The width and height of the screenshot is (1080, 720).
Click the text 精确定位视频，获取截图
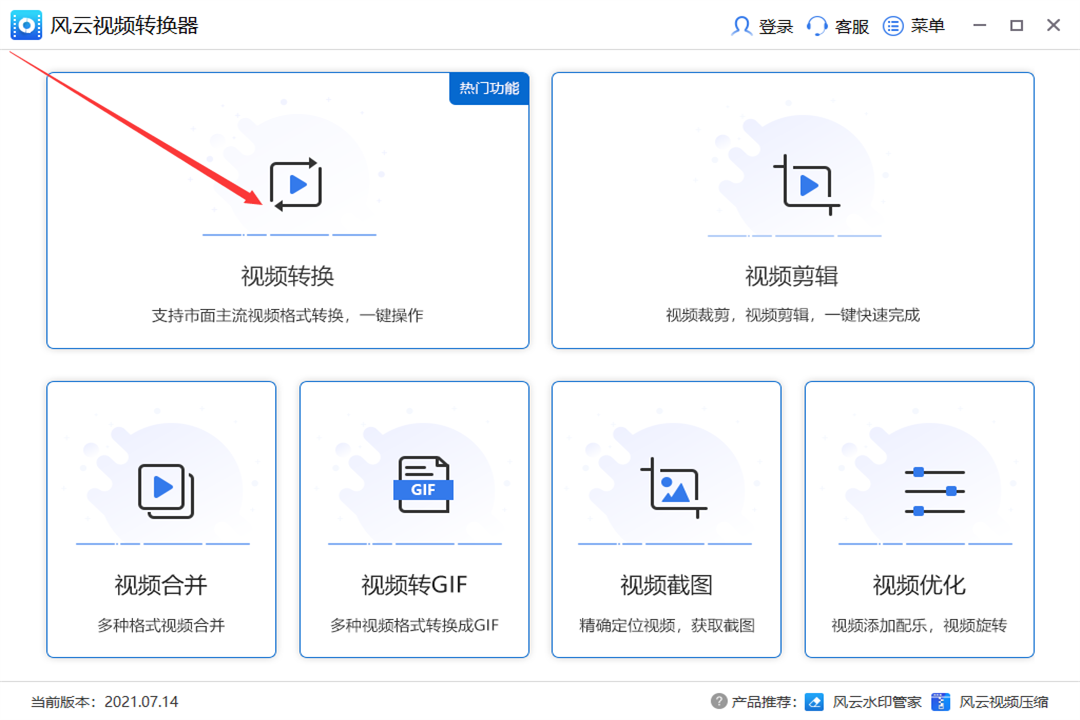point(667,625)
